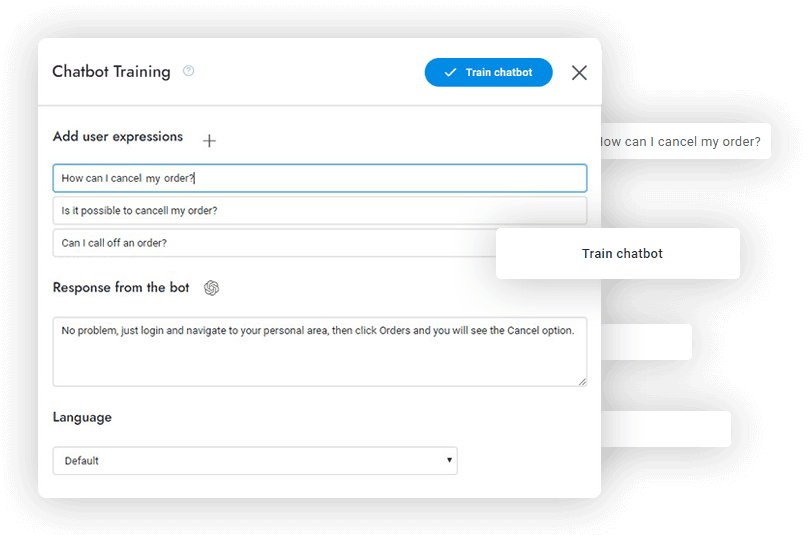Select the "Is it possible to cancell" expression field
Screen dimensions: 809x535
click(319, 210)
